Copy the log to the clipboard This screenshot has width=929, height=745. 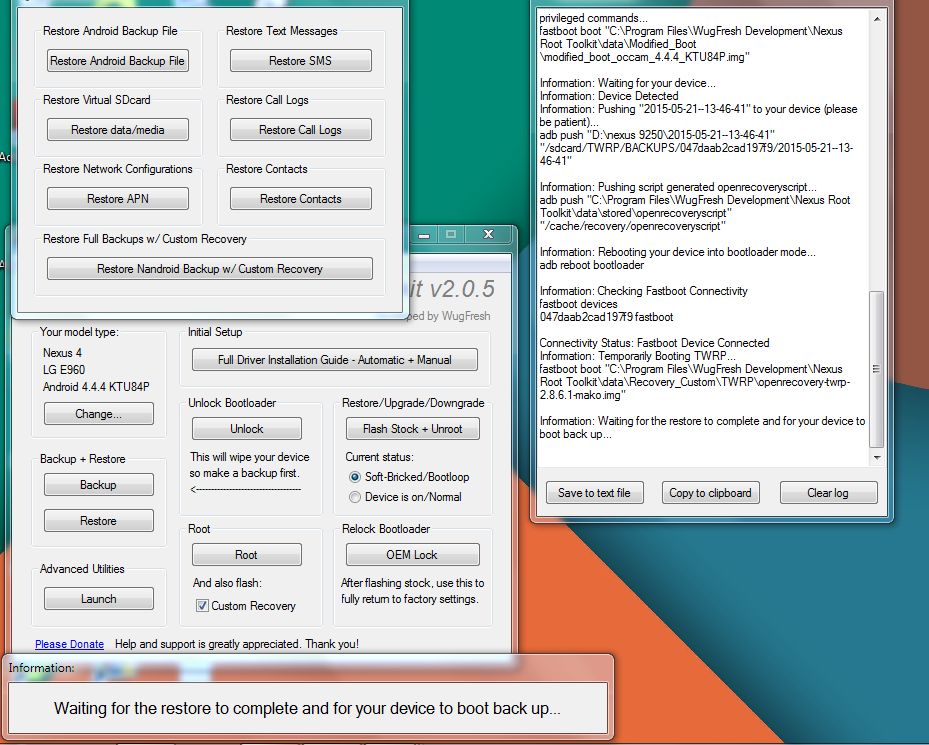tap(710, 493)
